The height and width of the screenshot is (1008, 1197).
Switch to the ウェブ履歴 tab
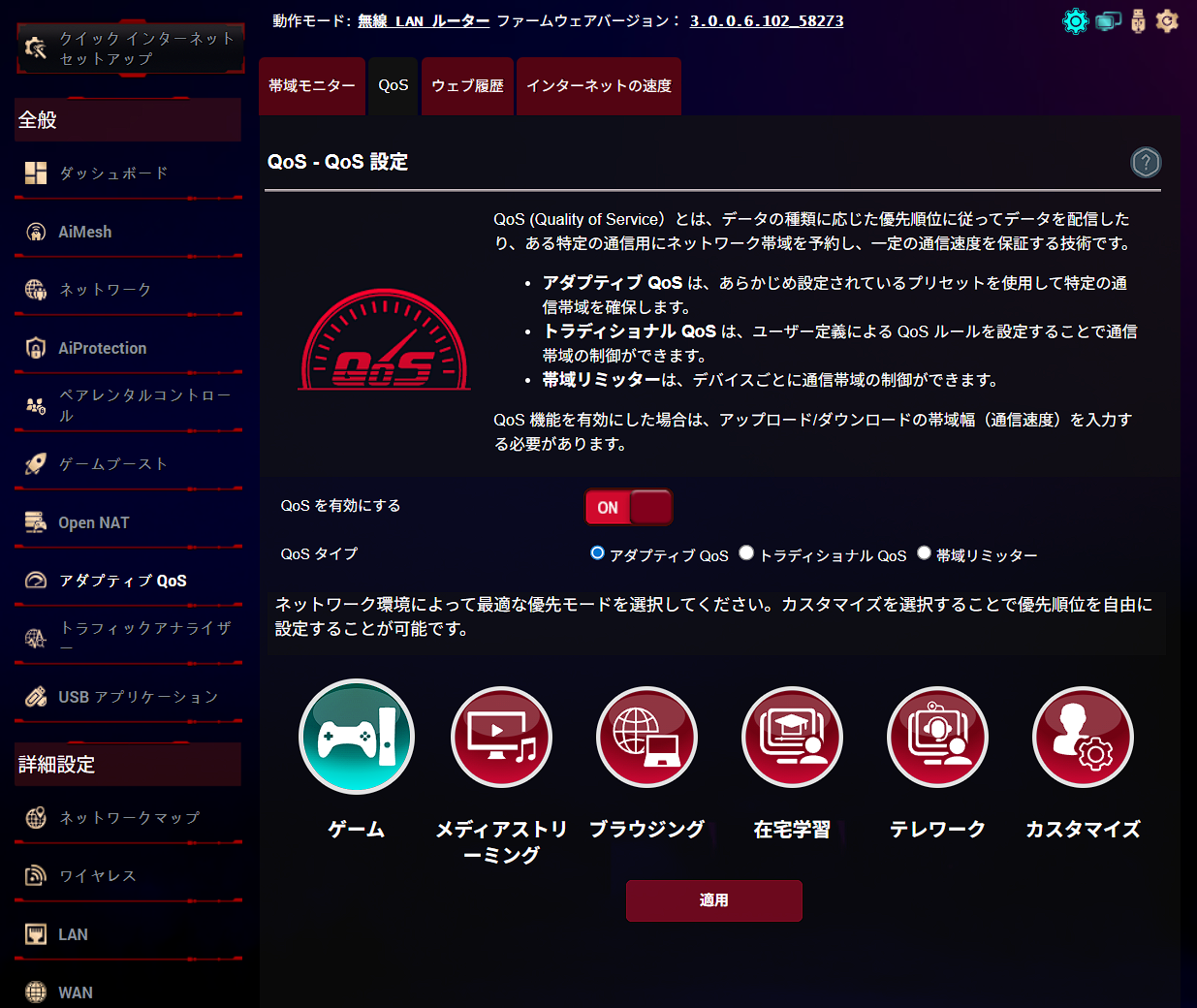[x=467, y=86]
